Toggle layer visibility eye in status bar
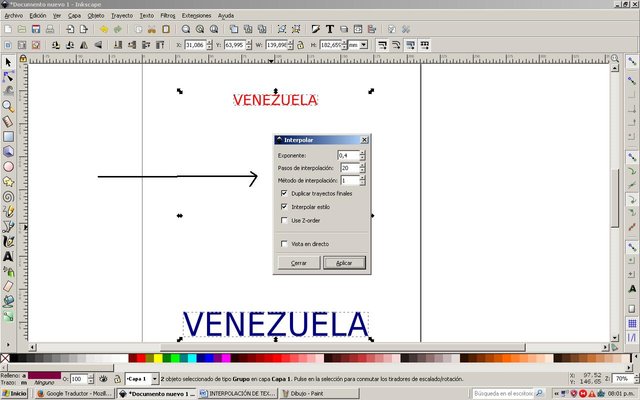This screenshot has width=640, height=400. (103, 379)
